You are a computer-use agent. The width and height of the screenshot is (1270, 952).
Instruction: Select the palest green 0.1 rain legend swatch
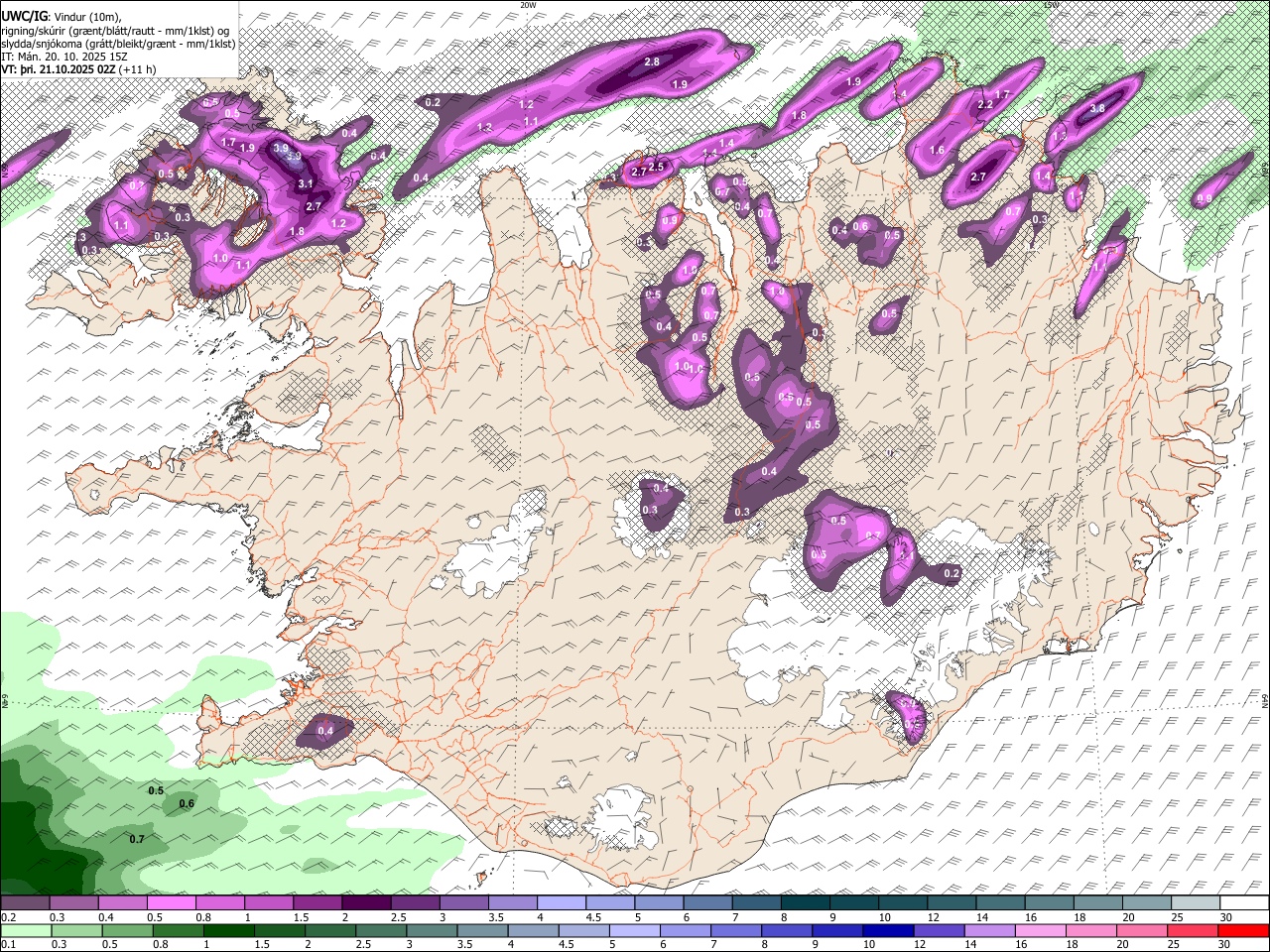click(26, 930)
